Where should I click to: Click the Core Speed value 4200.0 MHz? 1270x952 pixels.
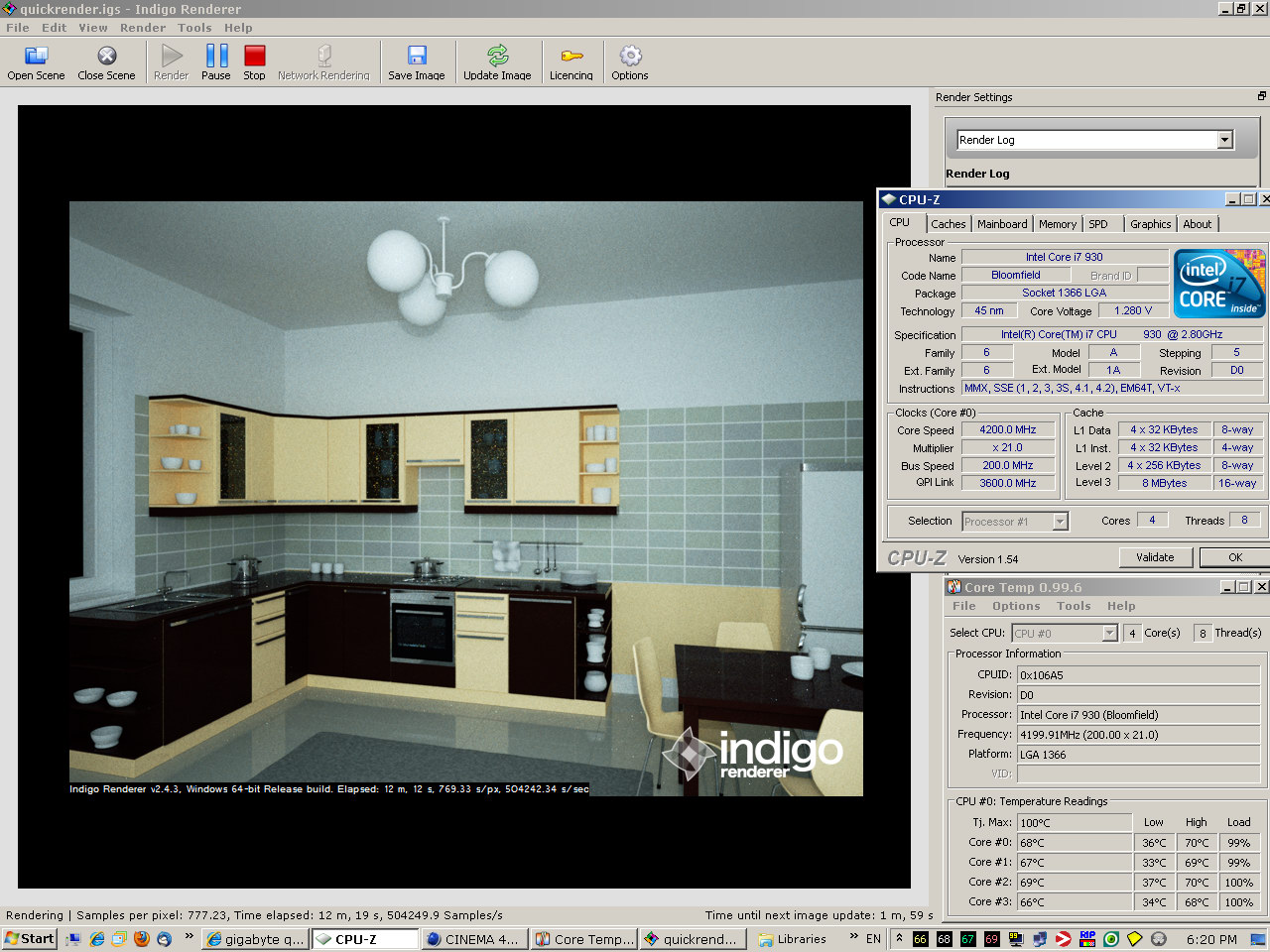coord(1008,430)
